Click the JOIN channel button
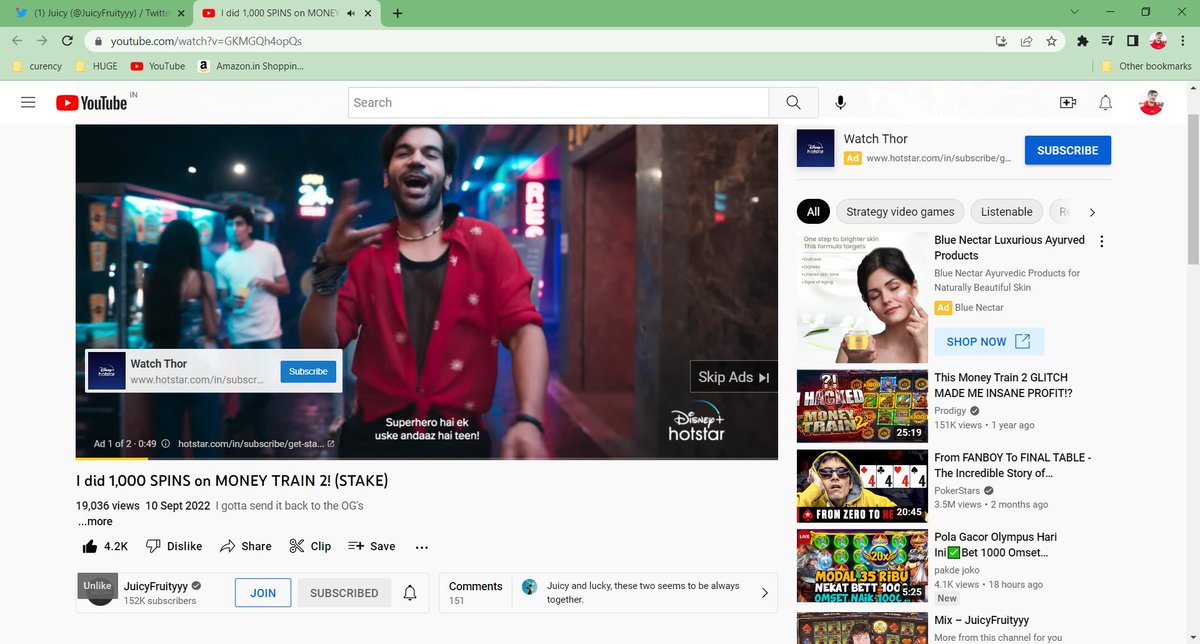The width and height of the screenshot is (1200, 644). (263, 593)
